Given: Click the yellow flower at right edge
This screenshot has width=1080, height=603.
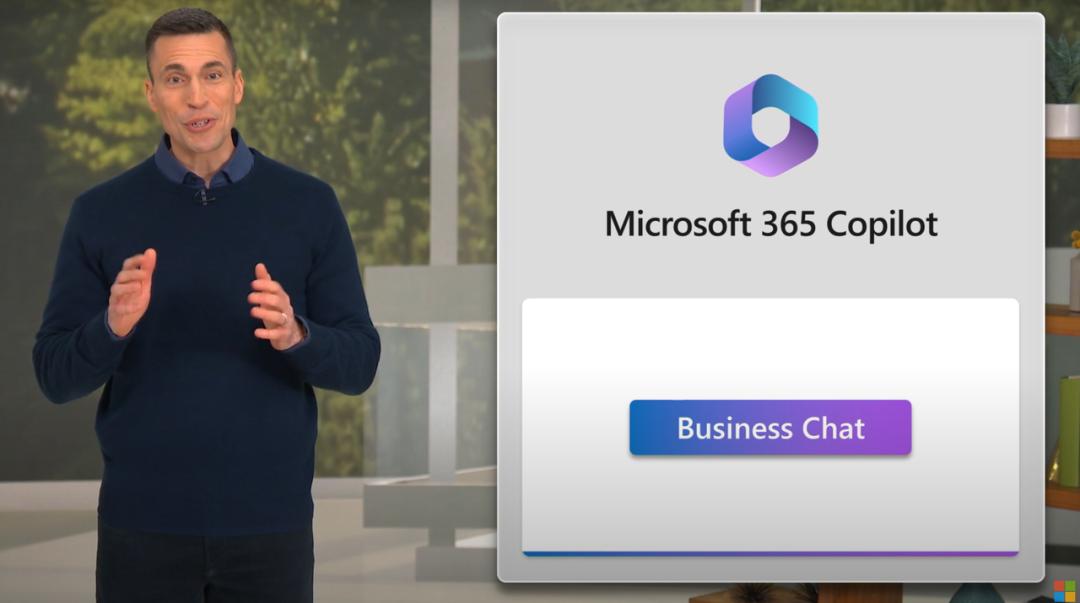Looking at the screenshot, I should click(x=1074, y=239).
